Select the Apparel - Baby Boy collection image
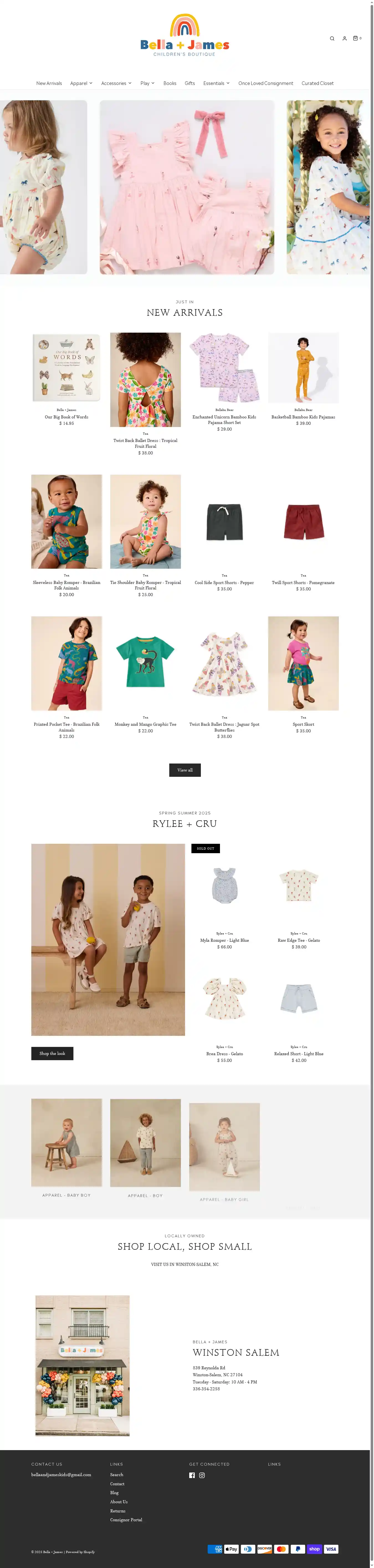 pos(66,1143)
